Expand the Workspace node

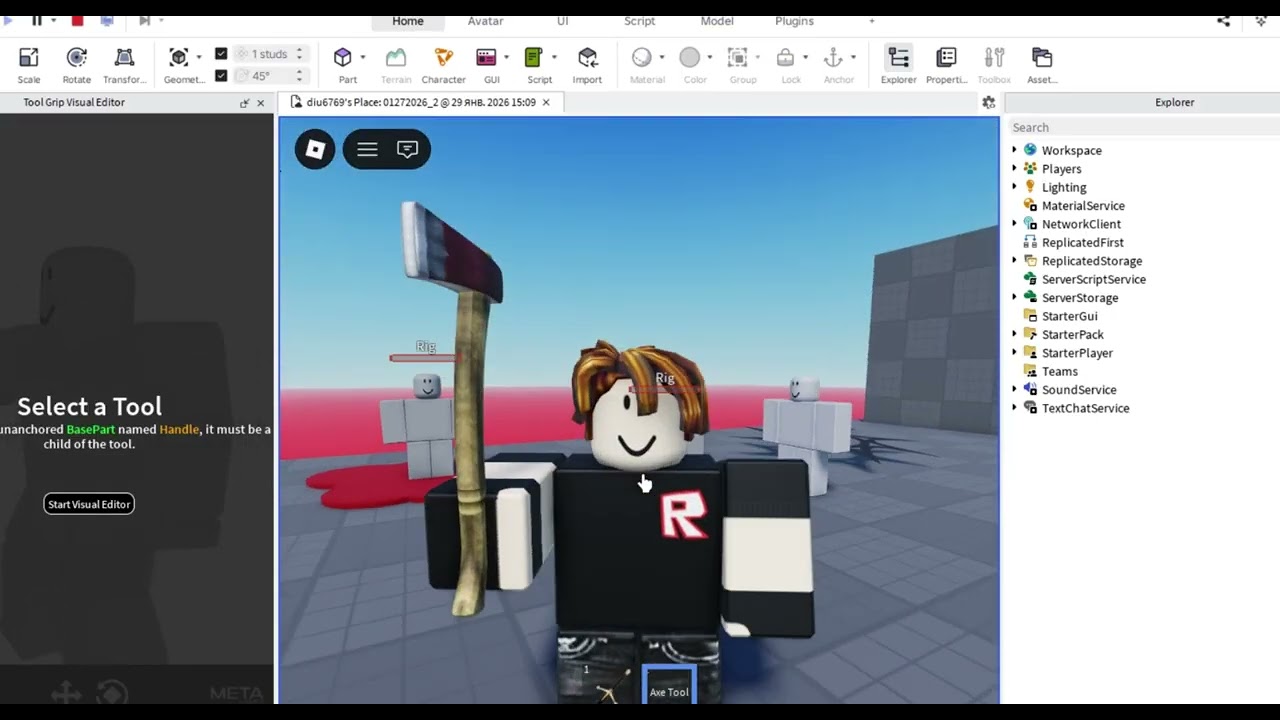[x=1014, y=150]
